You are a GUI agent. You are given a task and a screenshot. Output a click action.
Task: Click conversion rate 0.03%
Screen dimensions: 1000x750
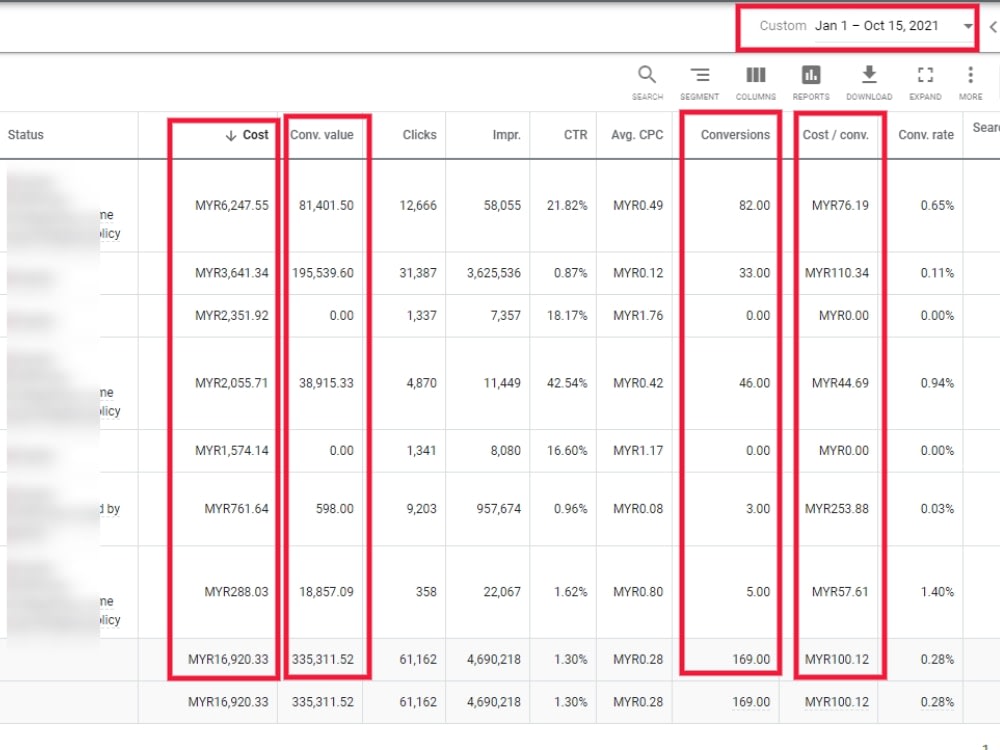pos(937,509)
